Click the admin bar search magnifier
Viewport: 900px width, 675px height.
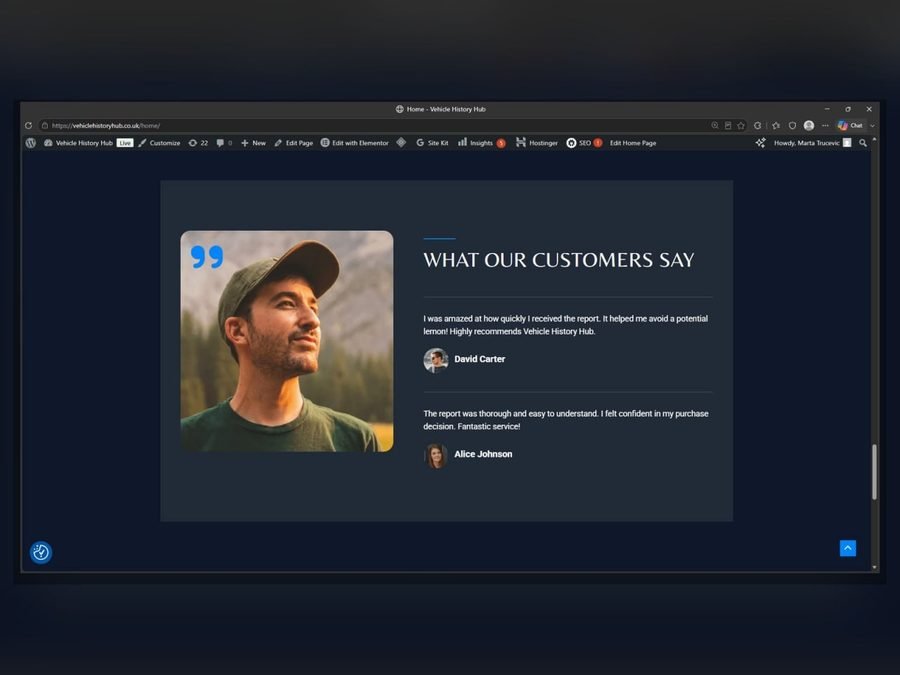pyautogui.click(x=863, y=143)
